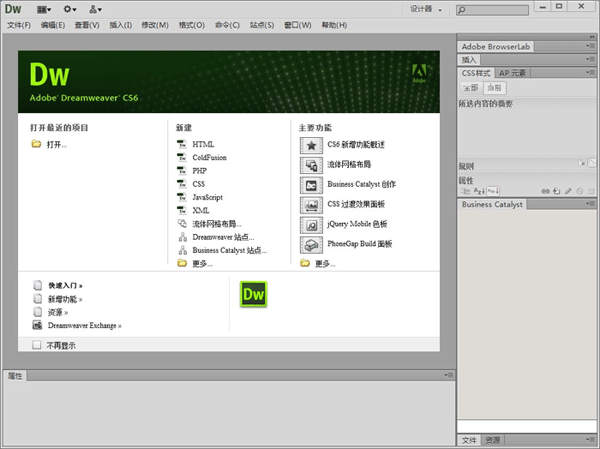Click the search input field
This screenshot has height=449, width=600.
530,10
